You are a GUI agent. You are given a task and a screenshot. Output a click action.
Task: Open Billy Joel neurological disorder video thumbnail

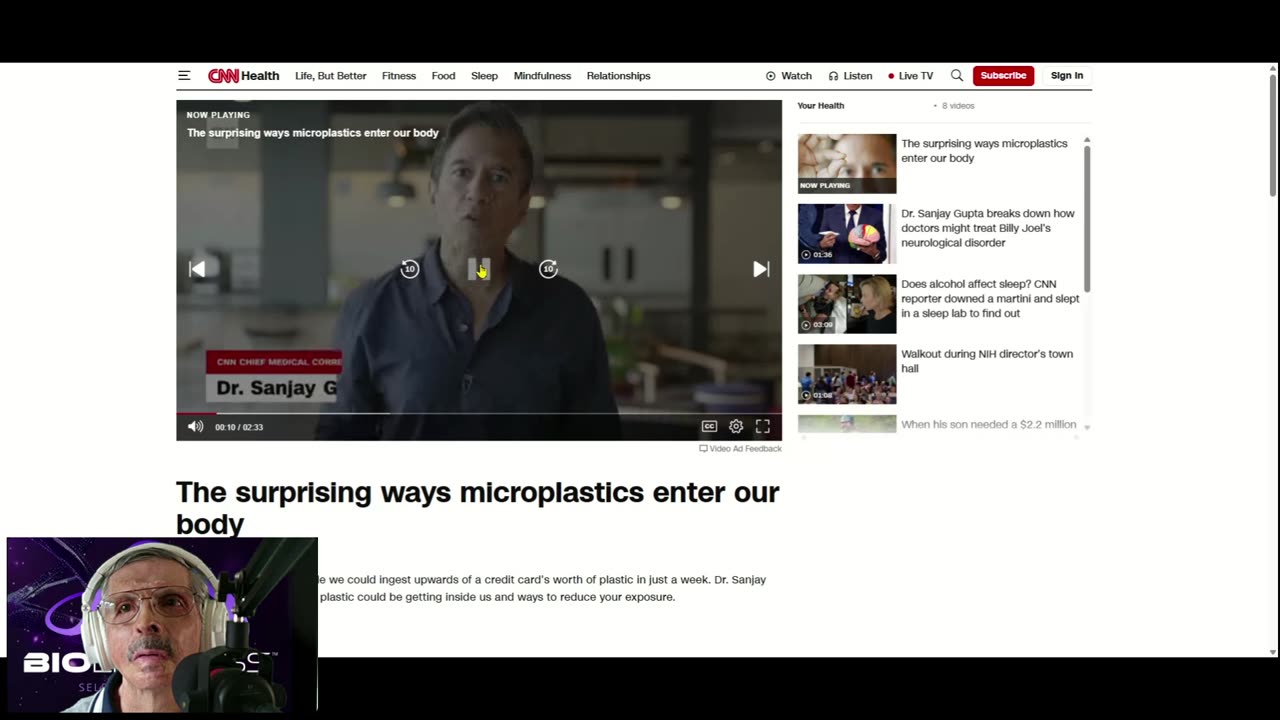pyautogui.click(x=847, y=234)
